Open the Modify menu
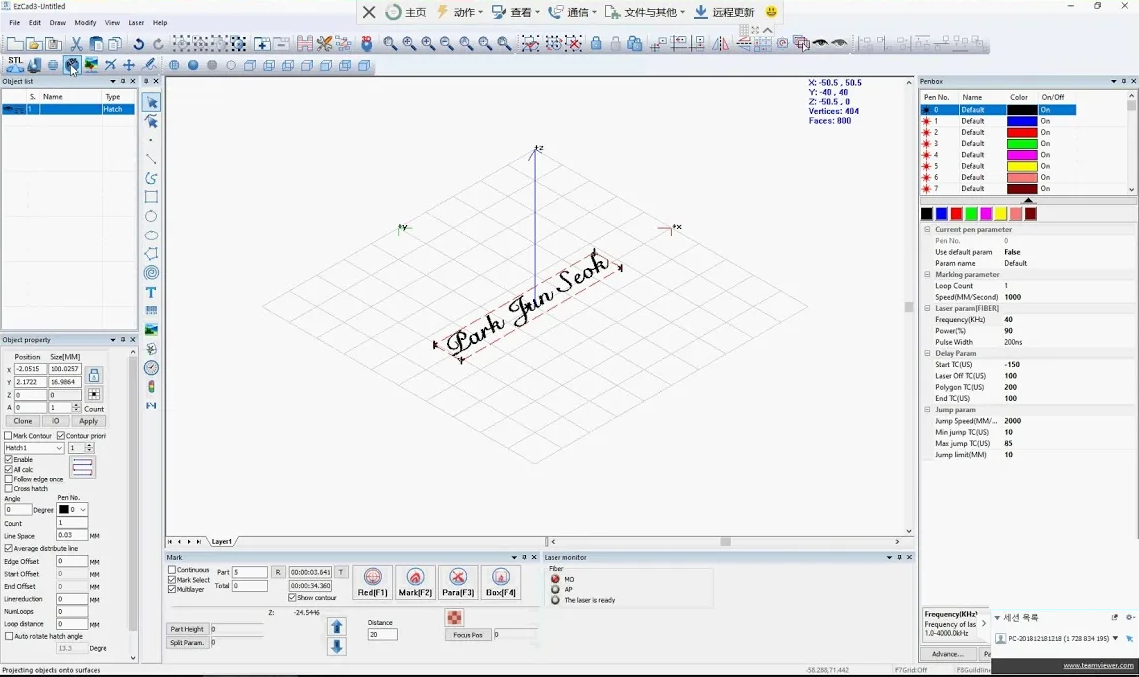The image size is (1139, 677). [x=85, y=22]
